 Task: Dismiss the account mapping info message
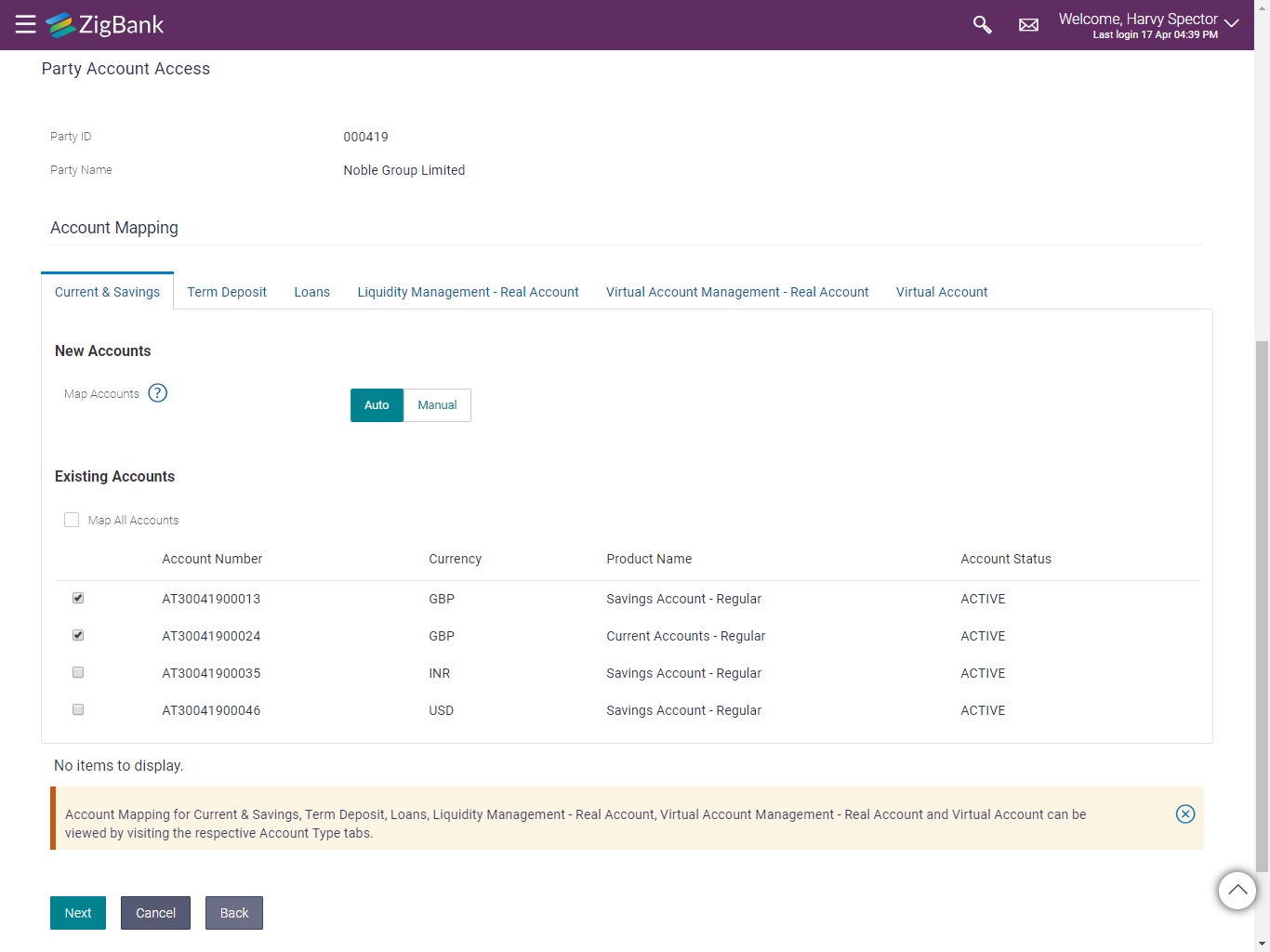1185,814
